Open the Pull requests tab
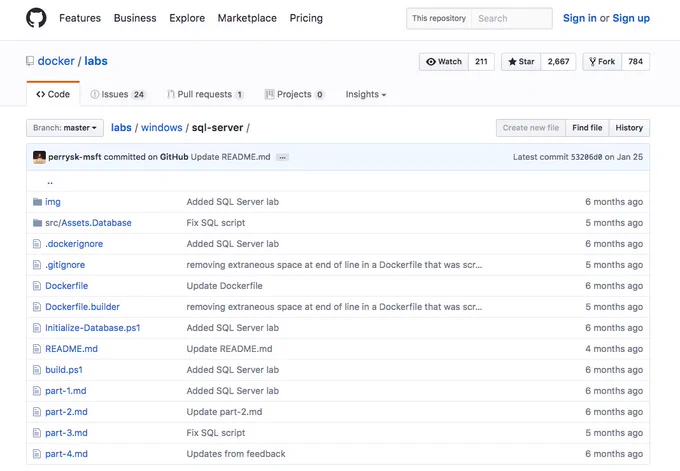680x471 pixels. (x=206, y=94)
